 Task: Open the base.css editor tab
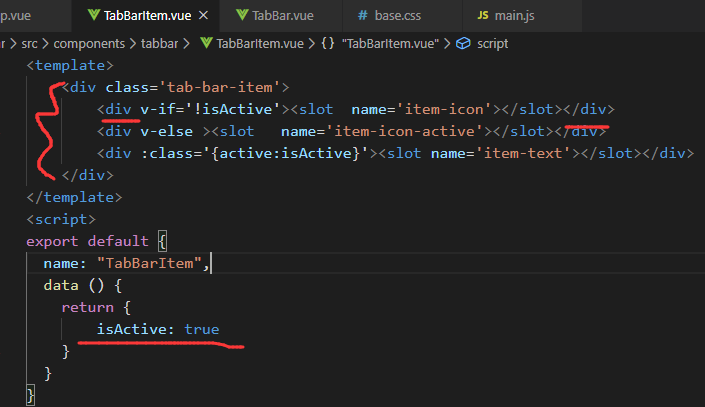[403, 16]
